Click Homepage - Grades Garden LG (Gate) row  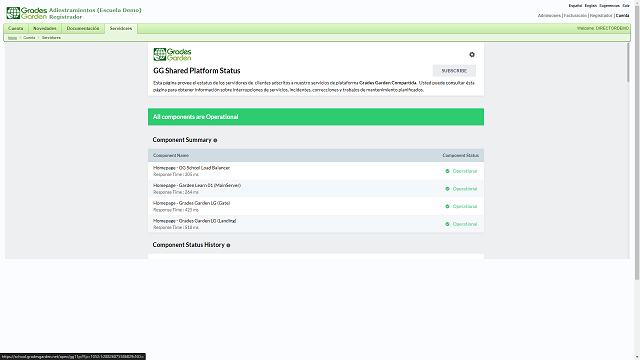tap(316, 207)
